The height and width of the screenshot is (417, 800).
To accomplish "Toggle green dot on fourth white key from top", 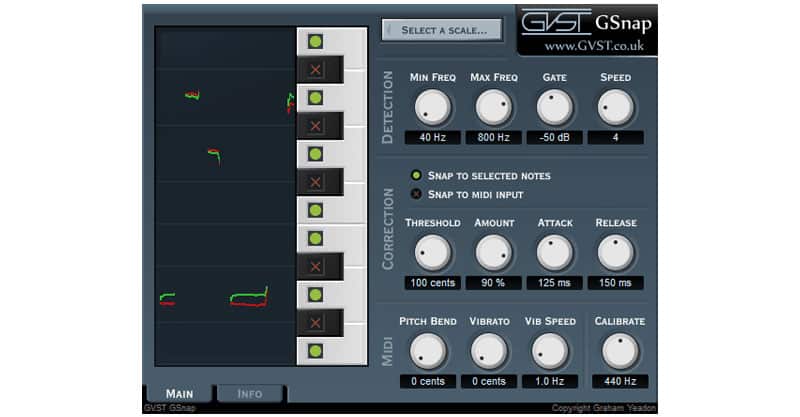I will 315,210.
